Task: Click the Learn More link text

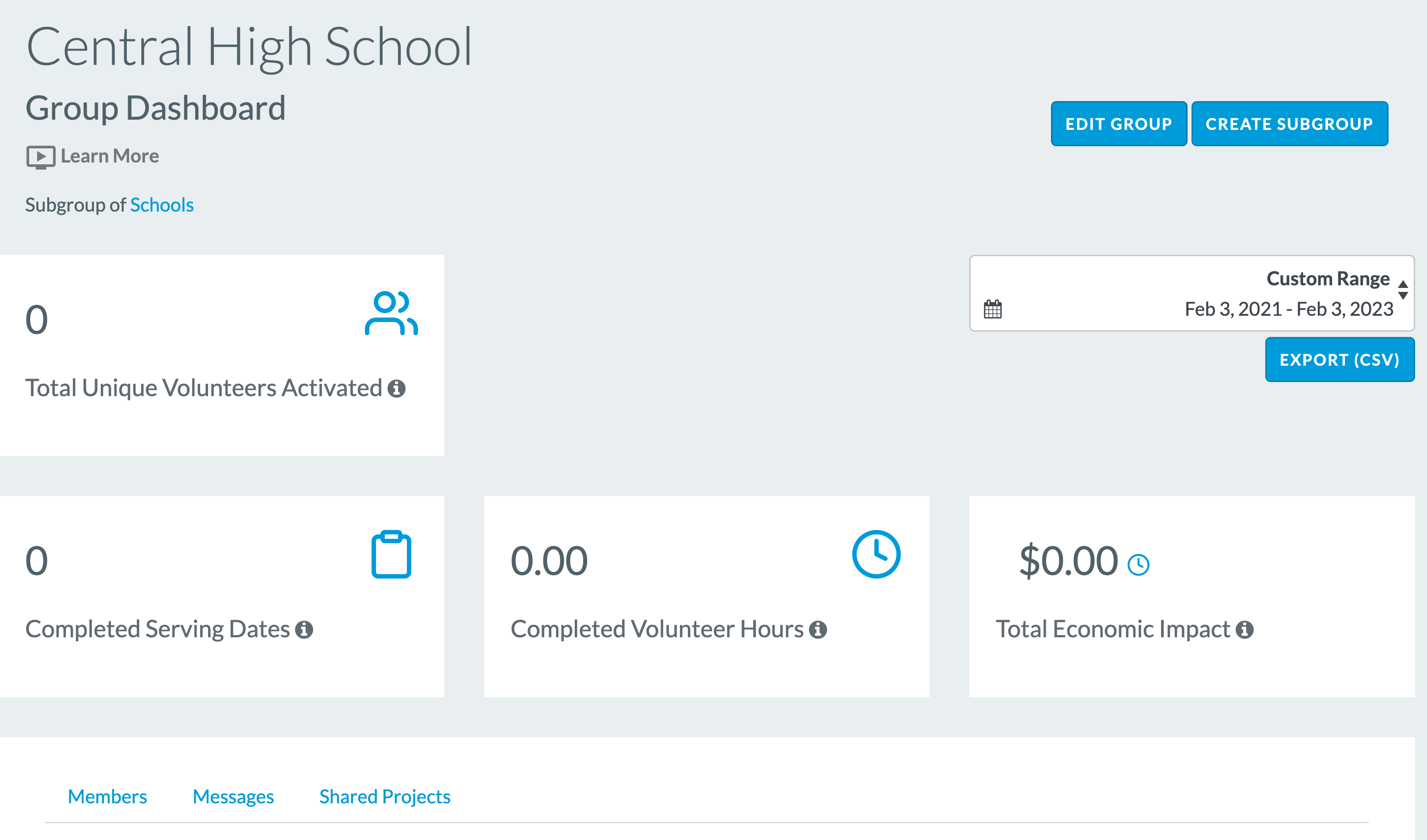Action: point(110,156)
